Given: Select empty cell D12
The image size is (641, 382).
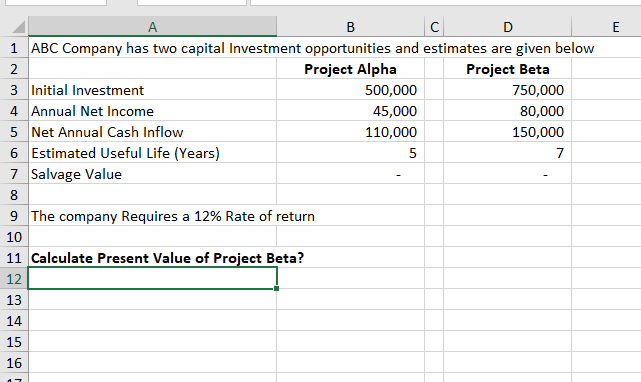Looking at the screenshot, I should point(507,279).
